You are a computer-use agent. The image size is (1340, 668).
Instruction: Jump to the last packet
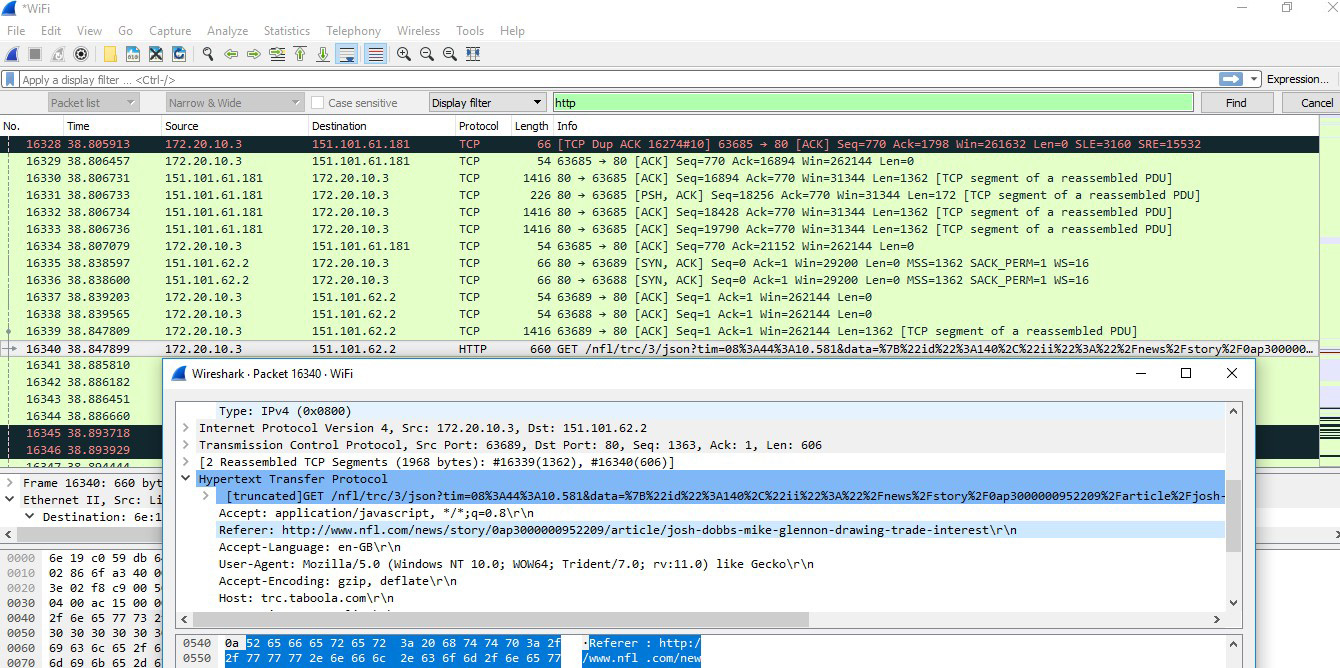point(323,54)
